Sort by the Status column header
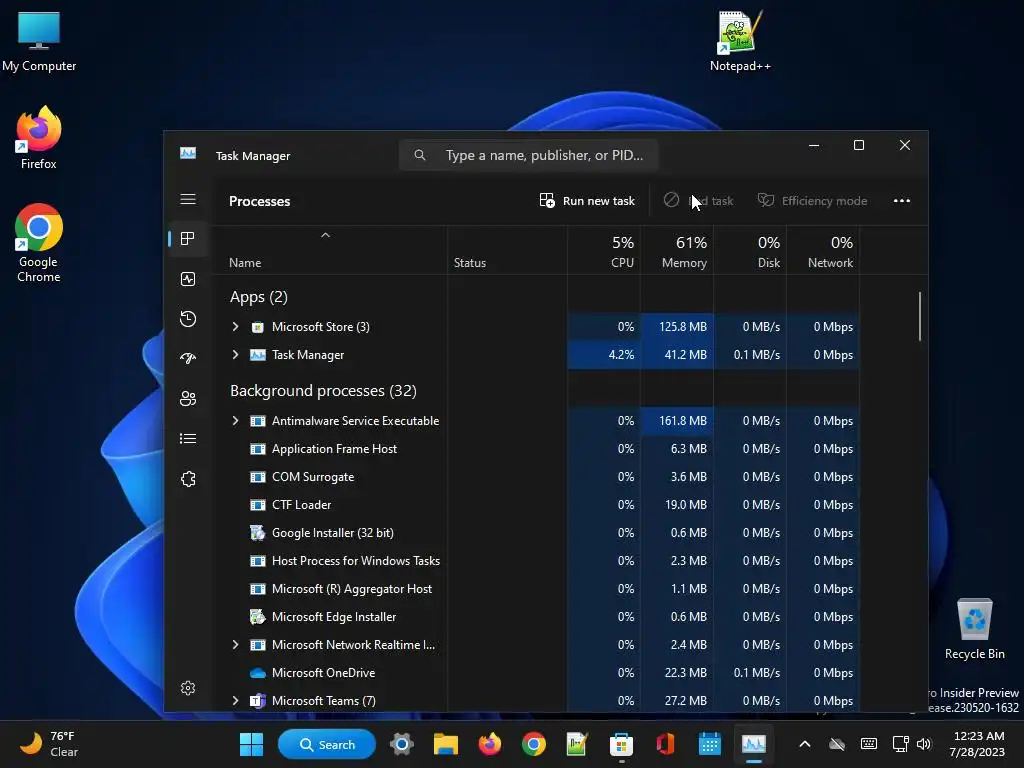Viewport: 1024px width, 768px height. pyautogui.click(x=507, y=251)
